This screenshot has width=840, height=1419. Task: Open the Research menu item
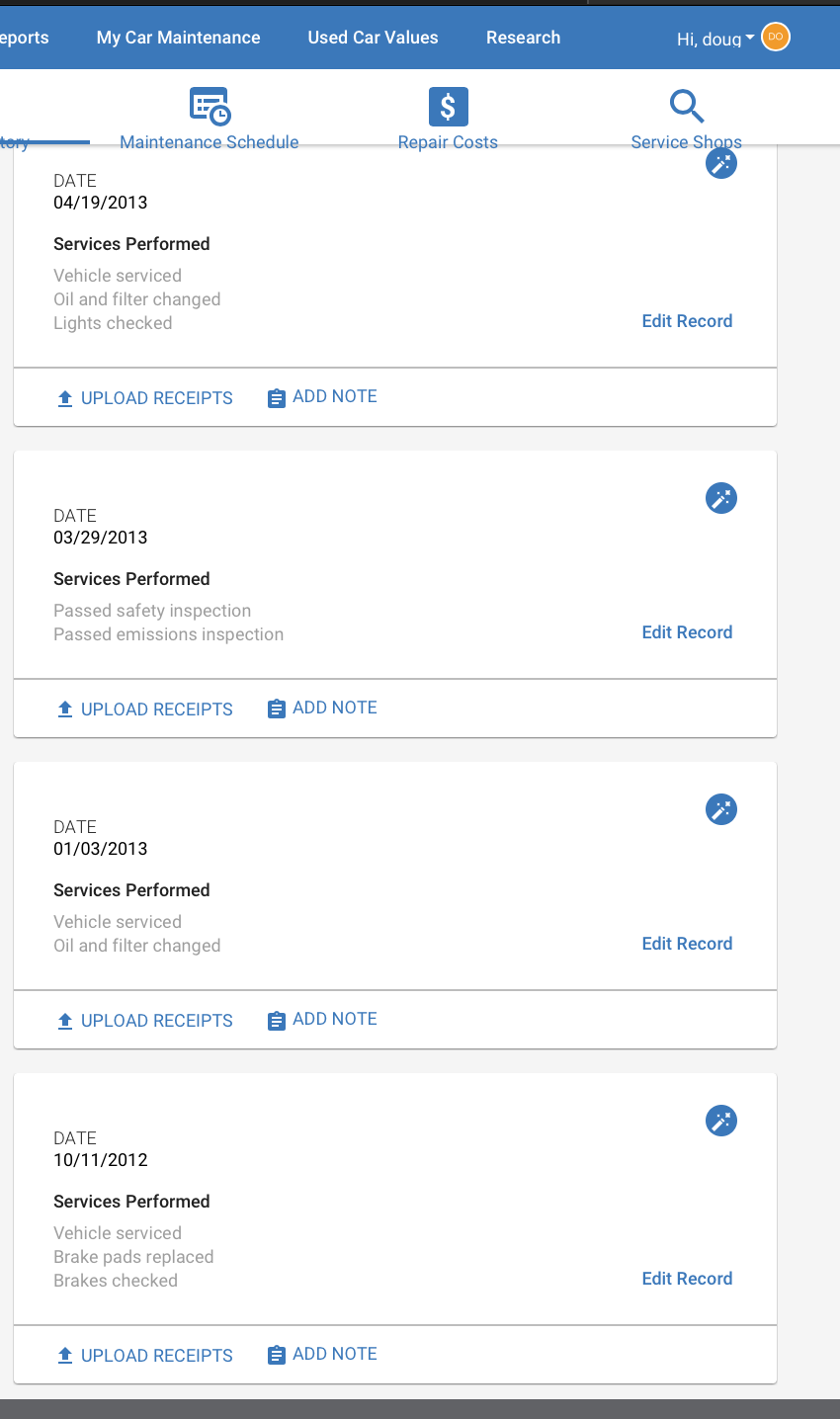pos(524,38)
